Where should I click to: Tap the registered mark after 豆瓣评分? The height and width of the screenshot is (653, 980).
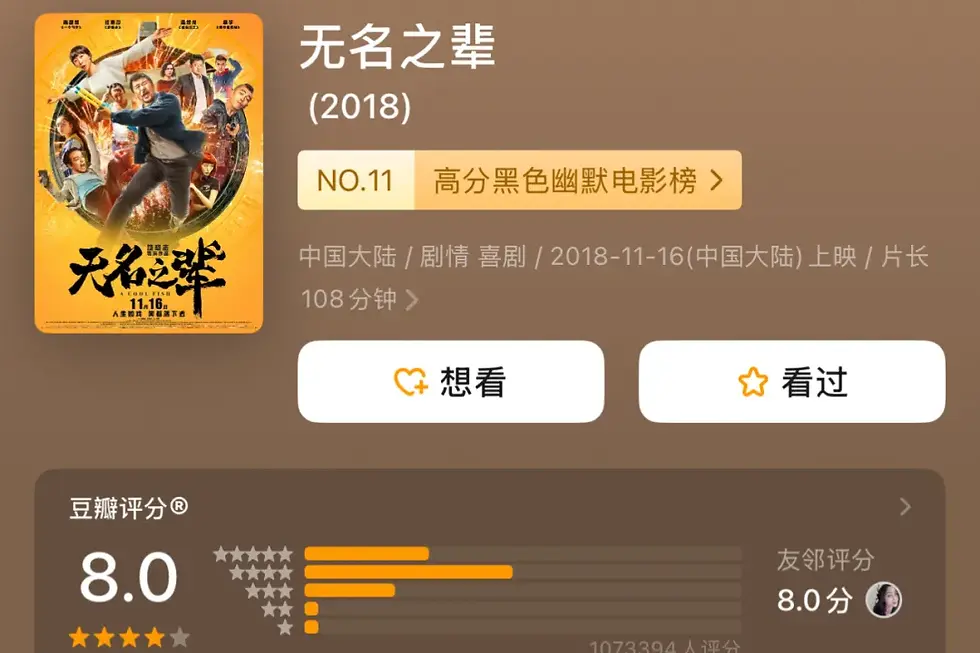pos(179,506)
